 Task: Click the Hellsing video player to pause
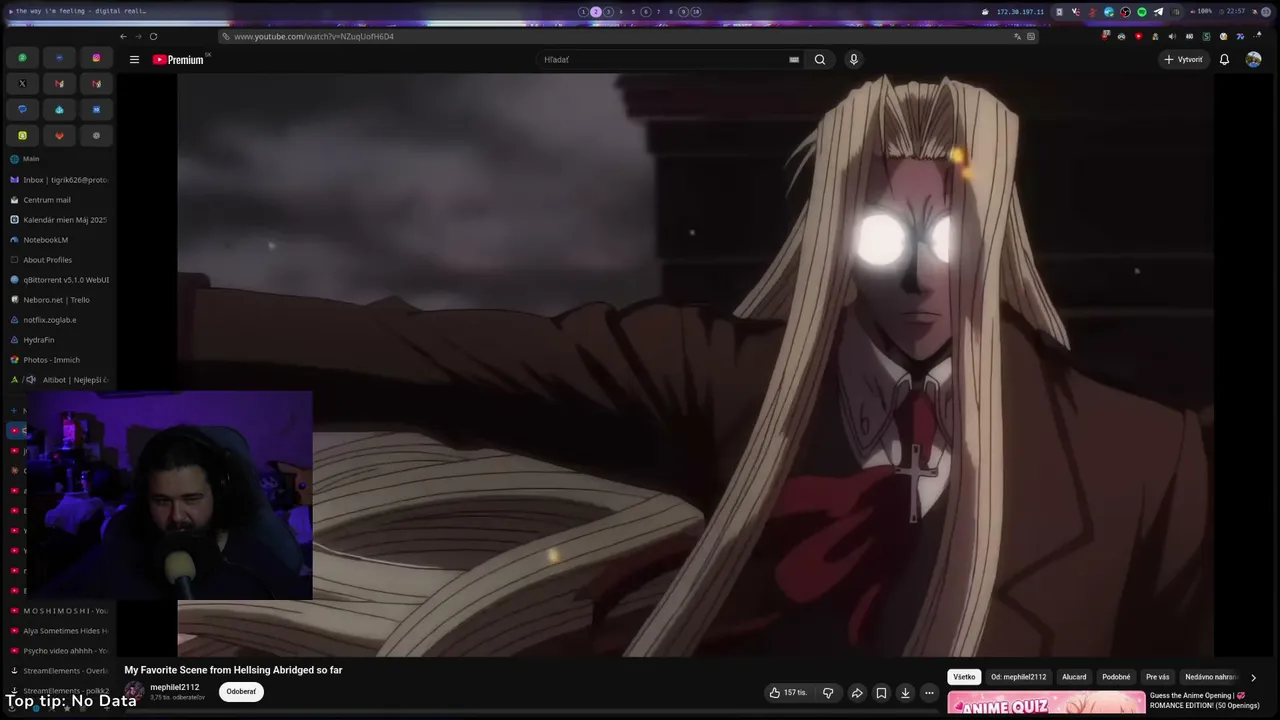pyautogui.click(x=695, y=365)
